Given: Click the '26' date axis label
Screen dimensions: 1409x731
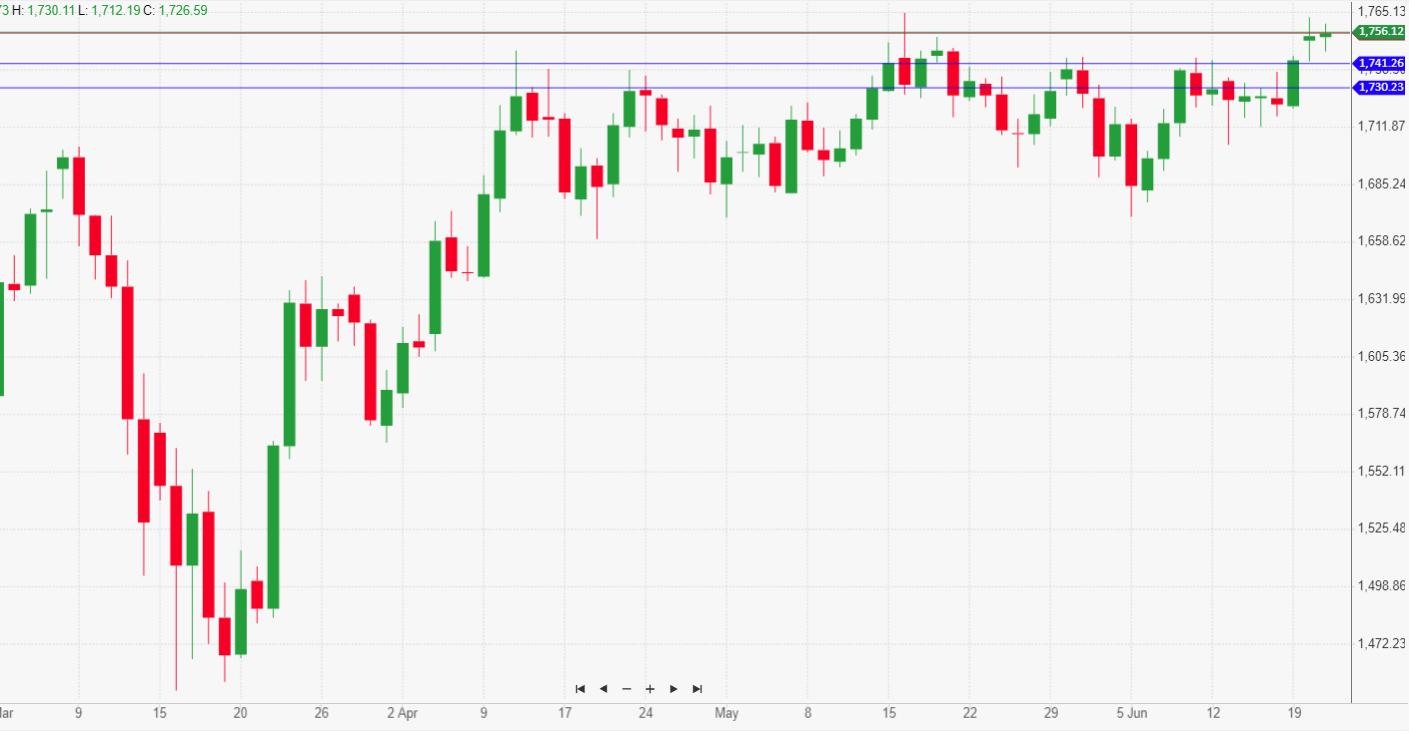Looking at the screenshot, I should pyautogui.click(x=321, y=714).
